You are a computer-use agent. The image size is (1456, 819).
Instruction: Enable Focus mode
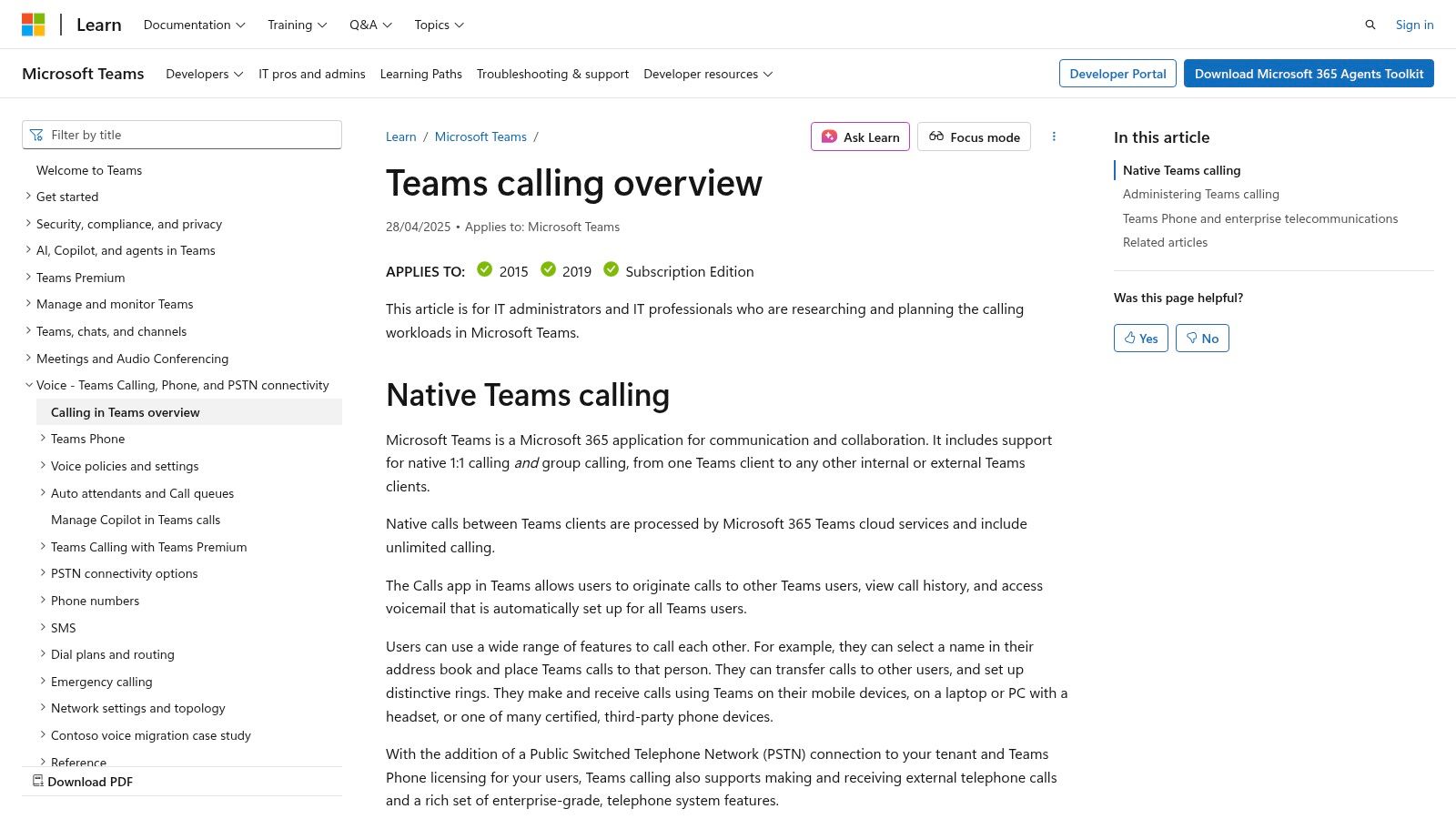click(974, 136)
